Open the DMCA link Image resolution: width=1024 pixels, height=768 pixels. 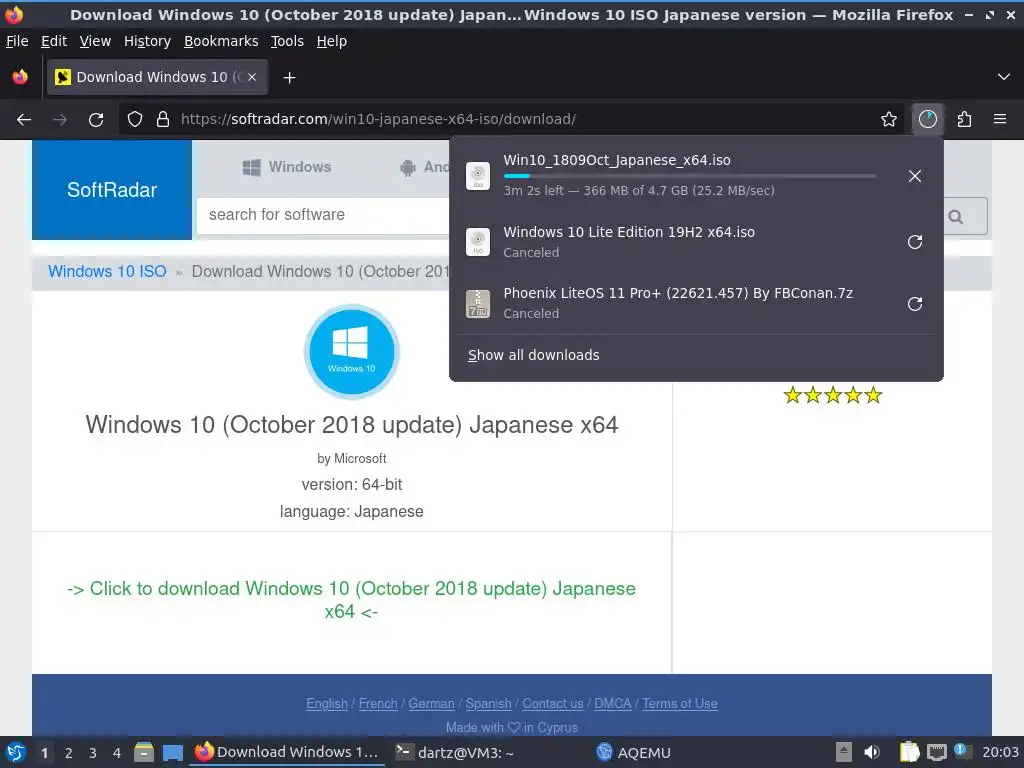[613, 703]
